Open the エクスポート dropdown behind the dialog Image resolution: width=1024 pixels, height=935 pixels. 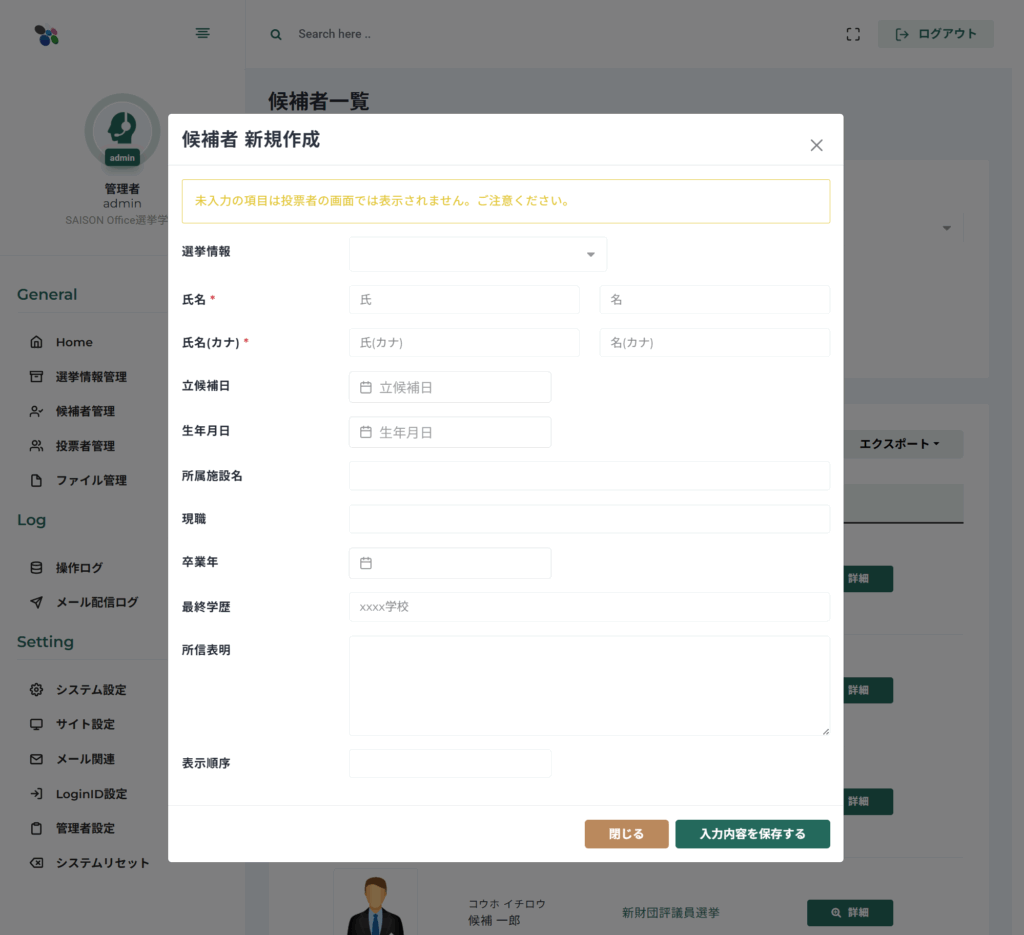pyautogui.click(x=903, y=444)
